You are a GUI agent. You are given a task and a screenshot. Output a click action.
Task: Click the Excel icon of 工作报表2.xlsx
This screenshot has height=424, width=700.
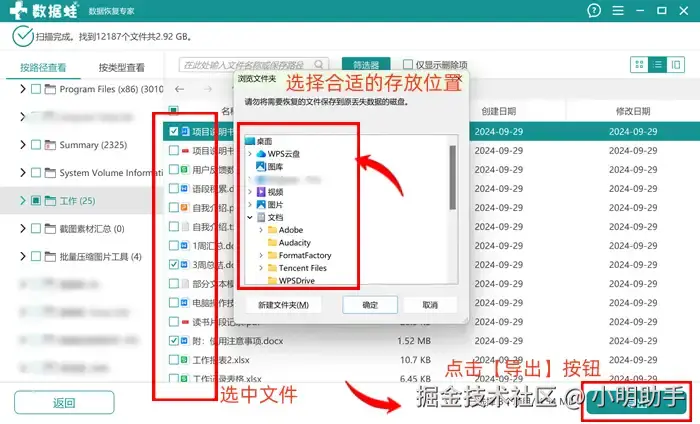184,359
